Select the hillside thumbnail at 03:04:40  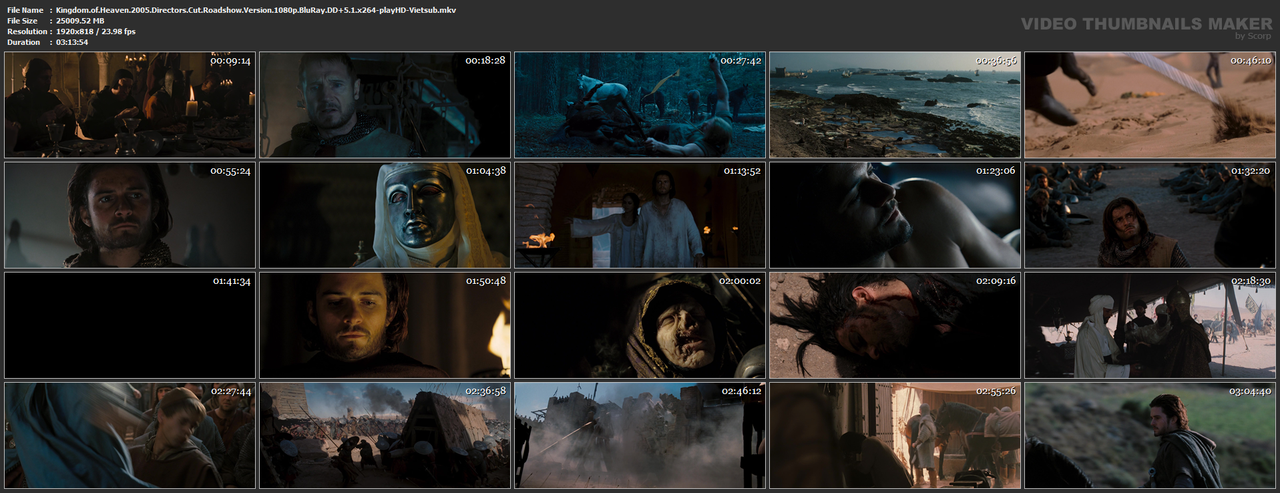tap(1150, 435)
